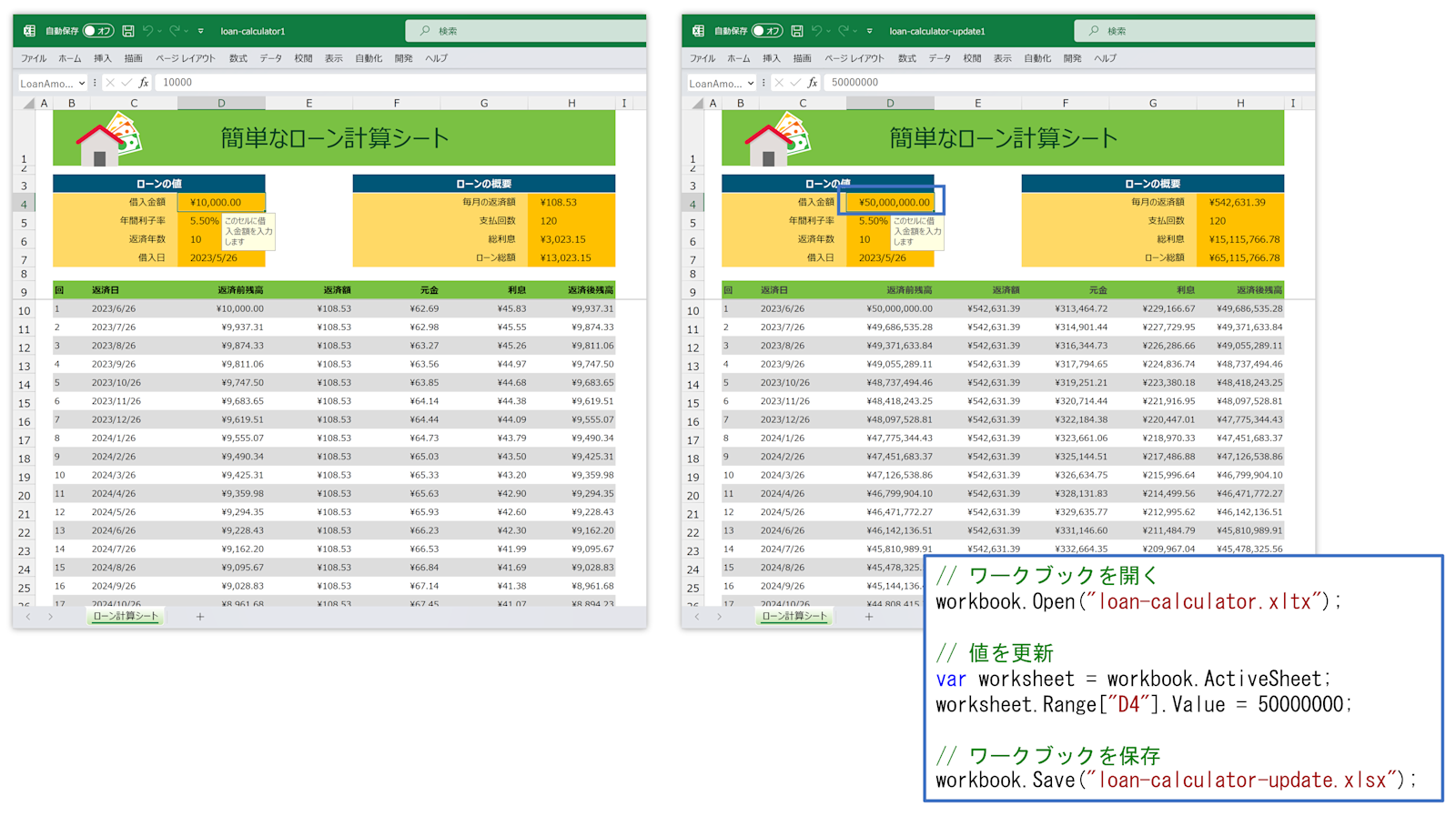Click the Excel app icon in loan-calculator1 window
The height and width of the screenshot is (816, 1456).
[x=29, y=31]
